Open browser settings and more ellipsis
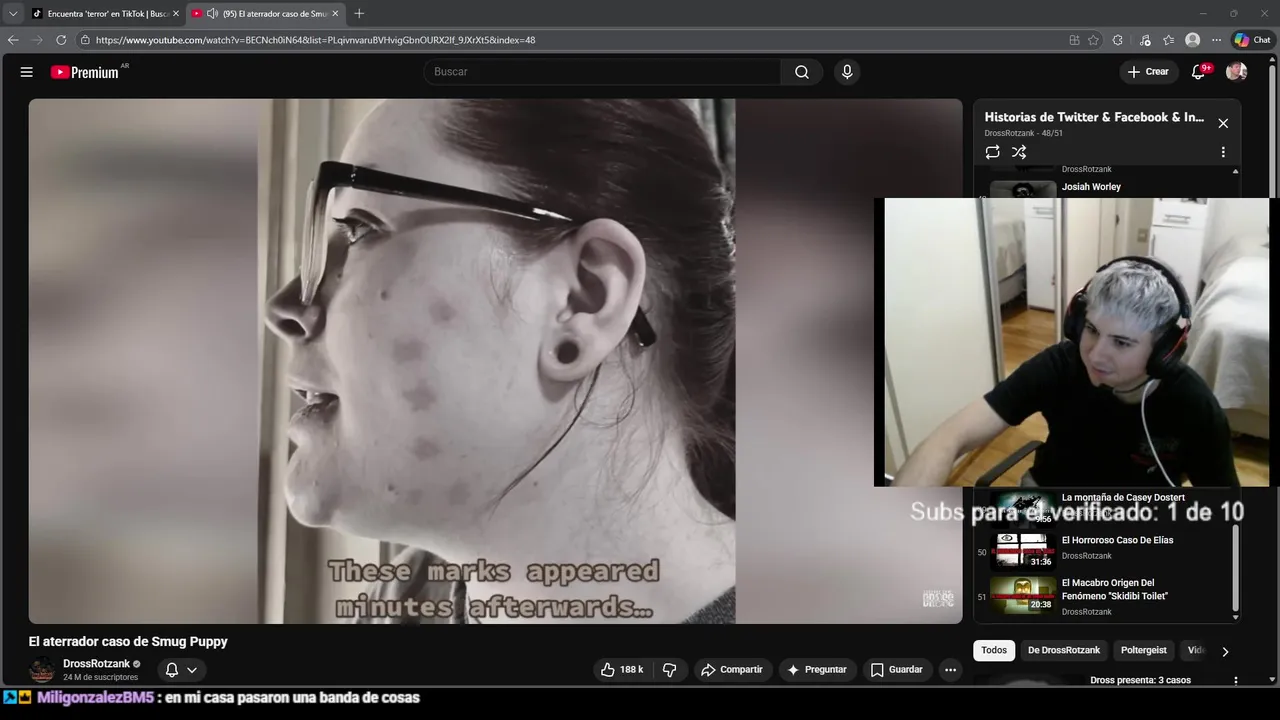Viewport: 1280px width, 720px height. click(1216, 40)
